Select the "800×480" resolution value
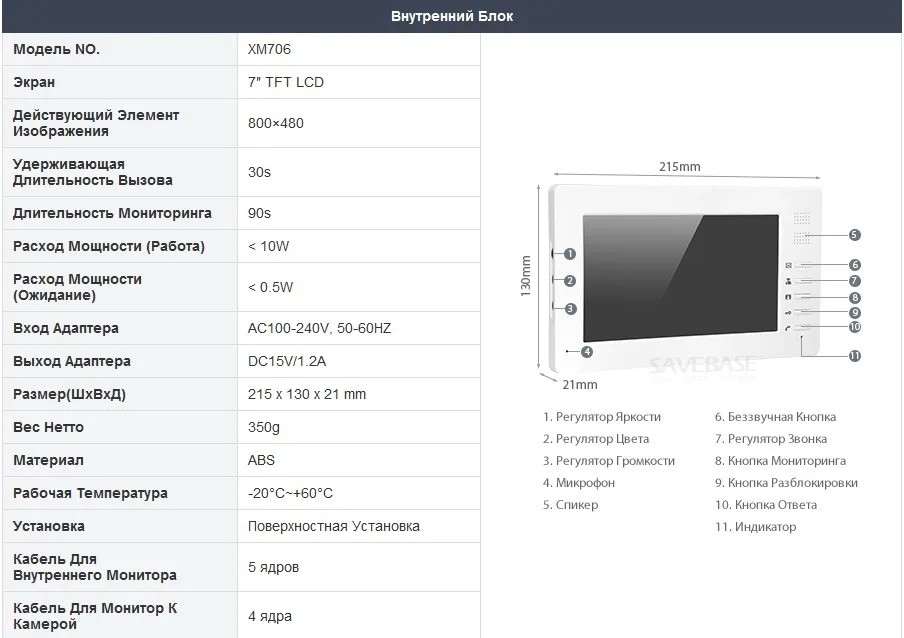The image size is (904, 638). click(276, 123)
